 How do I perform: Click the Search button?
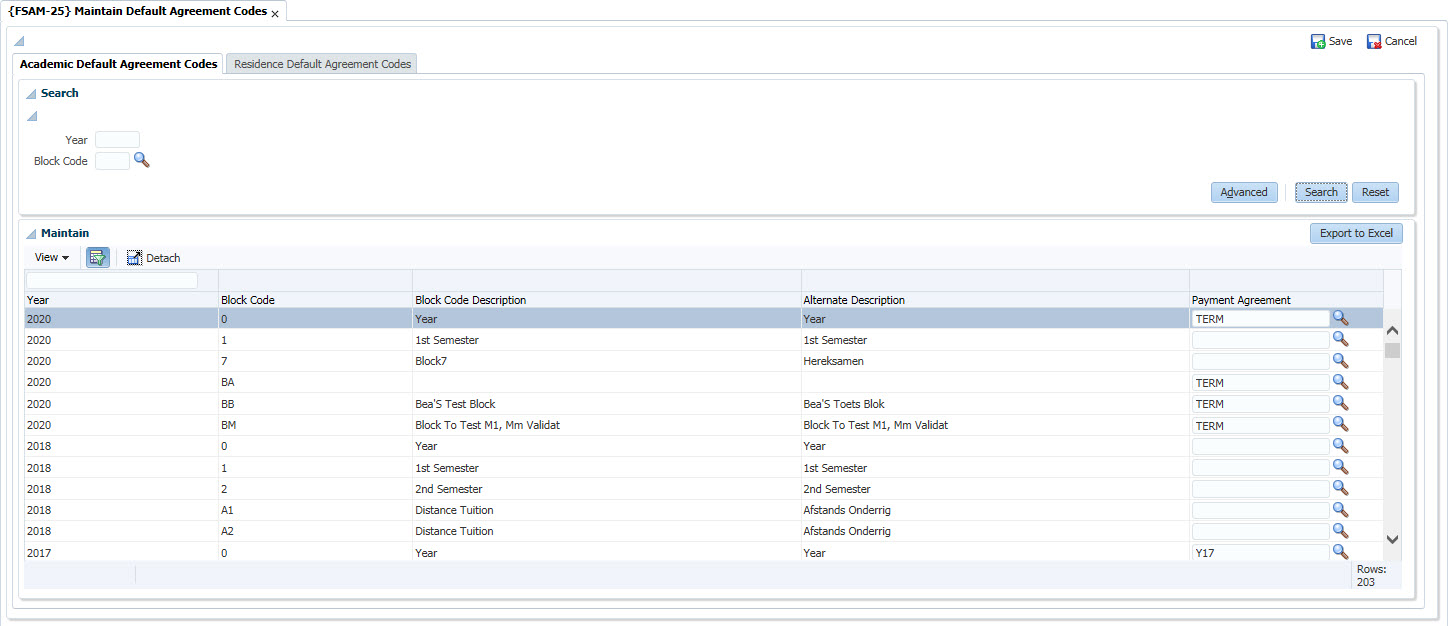point(1320,192)
